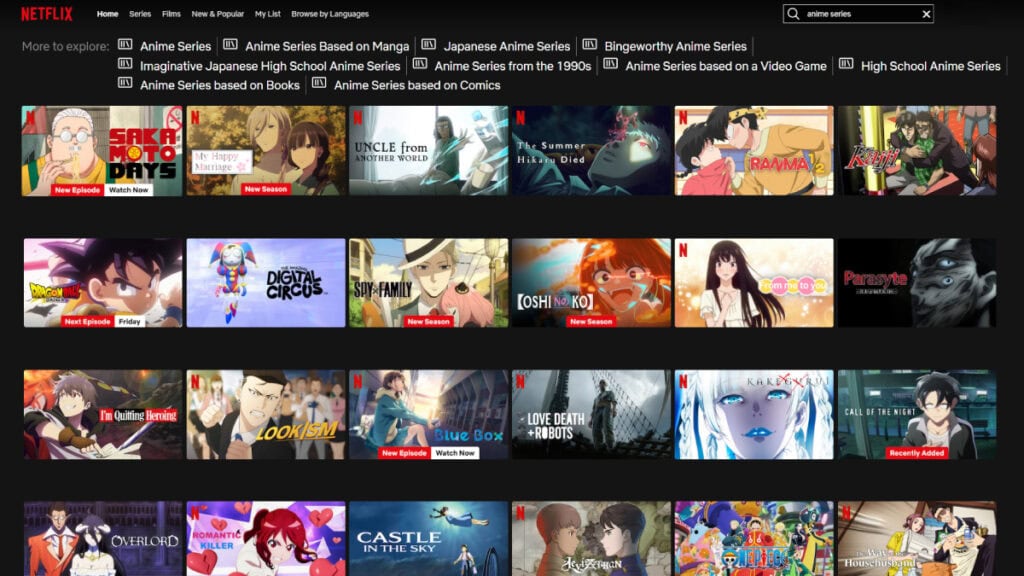Click the icon beside Anime Series based on a Video Game

[x=610, y=64]
